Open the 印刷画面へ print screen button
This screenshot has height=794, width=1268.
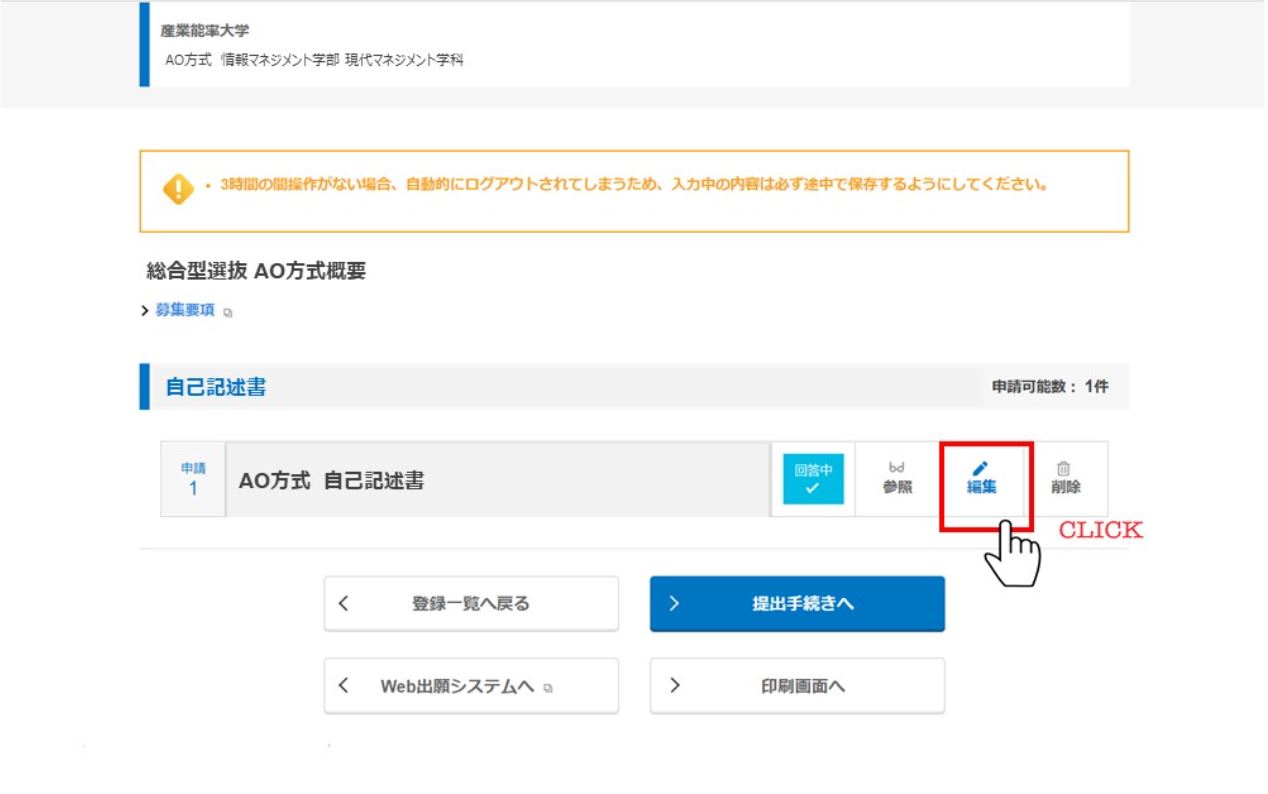point(797,686)
